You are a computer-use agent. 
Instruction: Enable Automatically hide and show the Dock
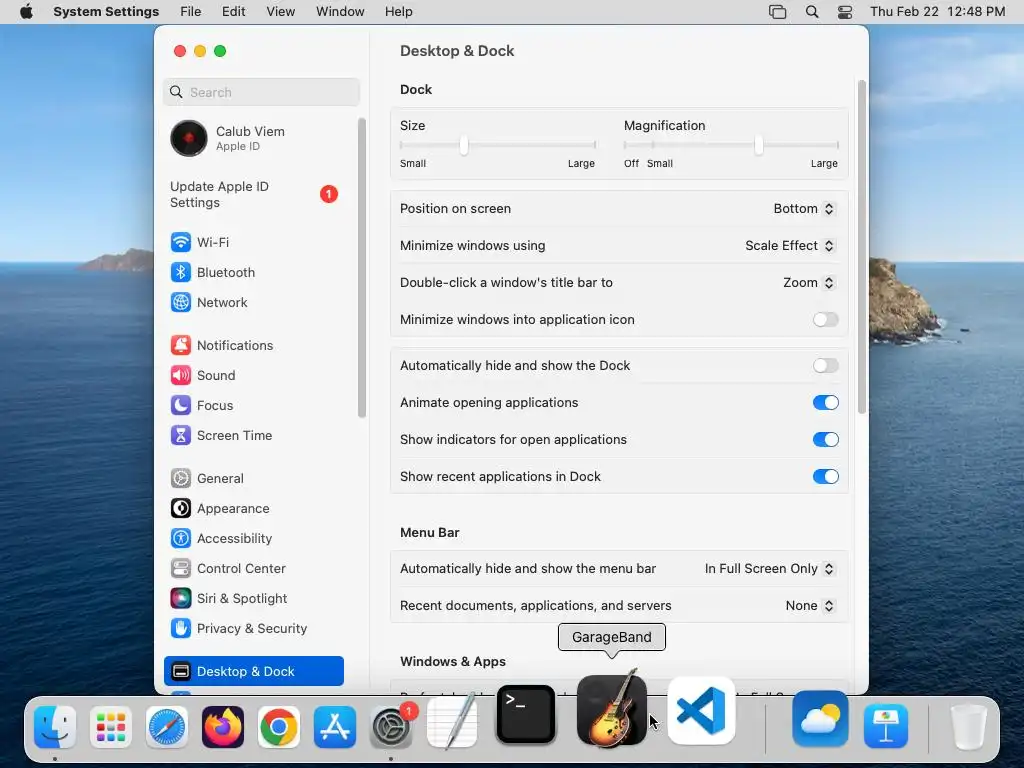click(x=825, y=366)
